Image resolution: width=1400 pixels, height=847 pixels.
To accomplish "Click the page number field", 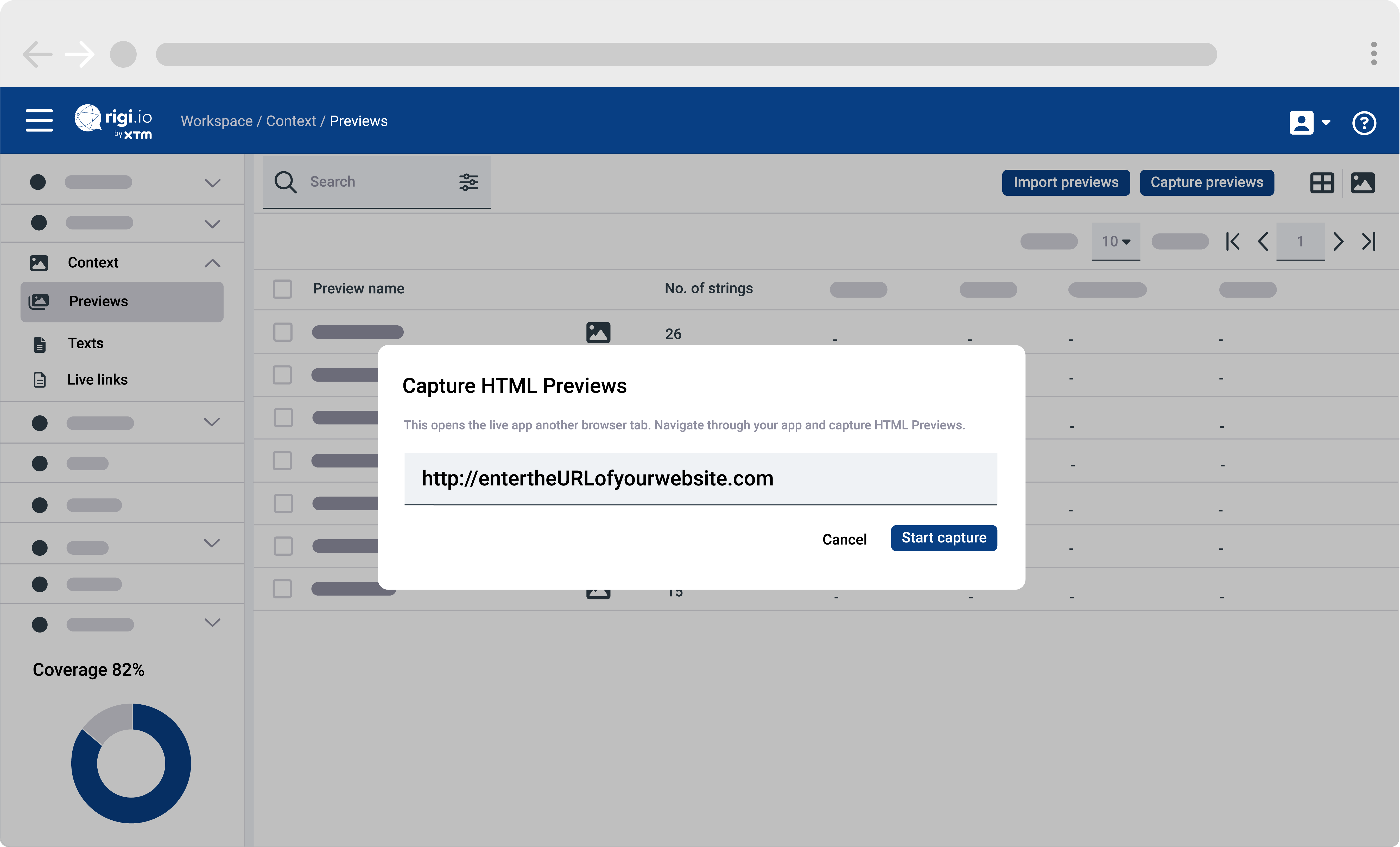I will pos(1301,242).
